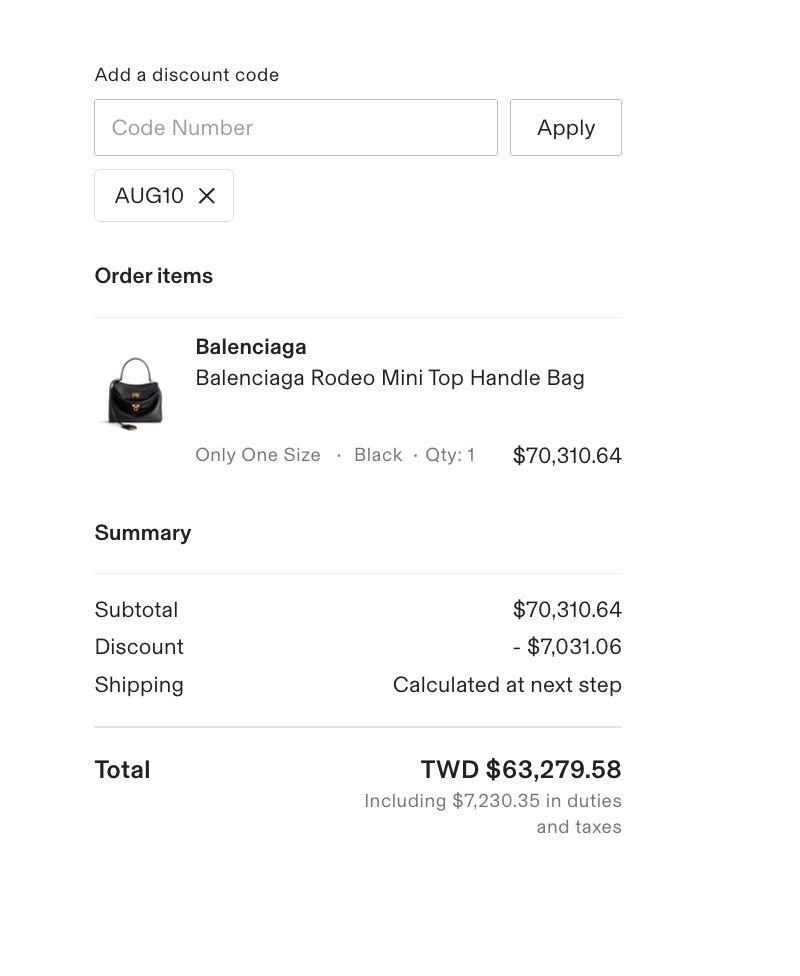Remove the AUG10 discount code
The width and height of the screenshot is (800, 976).
(x=207, y=196)
